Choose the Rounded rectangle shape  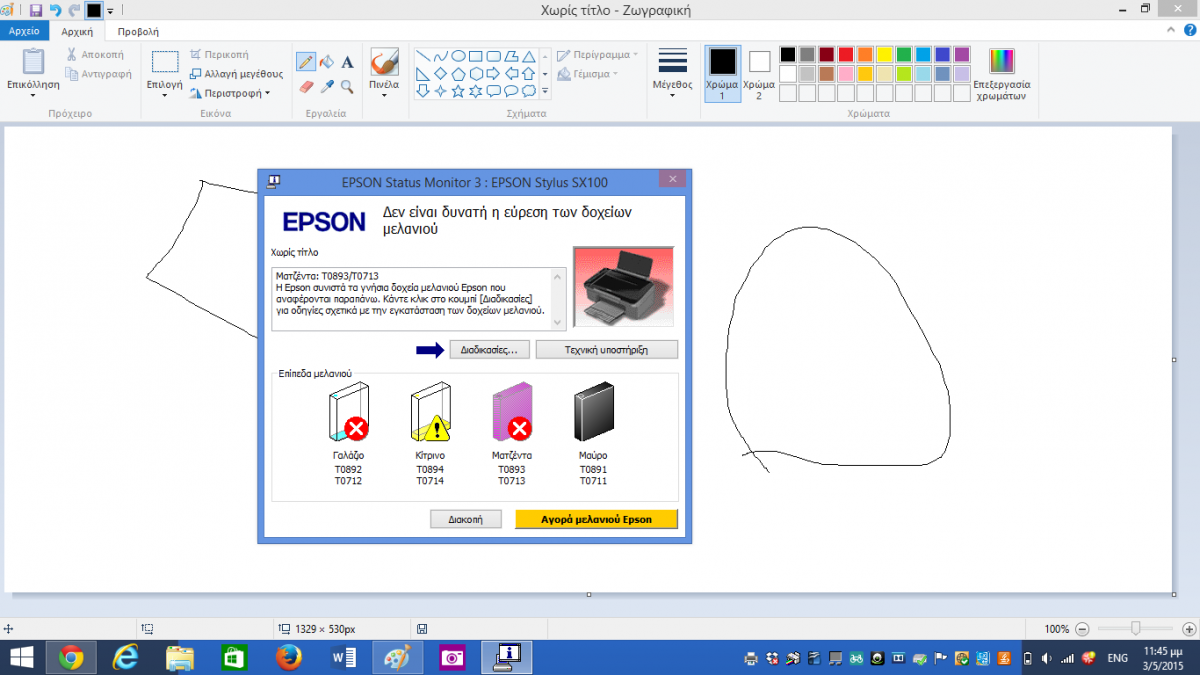tap(494, 56)
